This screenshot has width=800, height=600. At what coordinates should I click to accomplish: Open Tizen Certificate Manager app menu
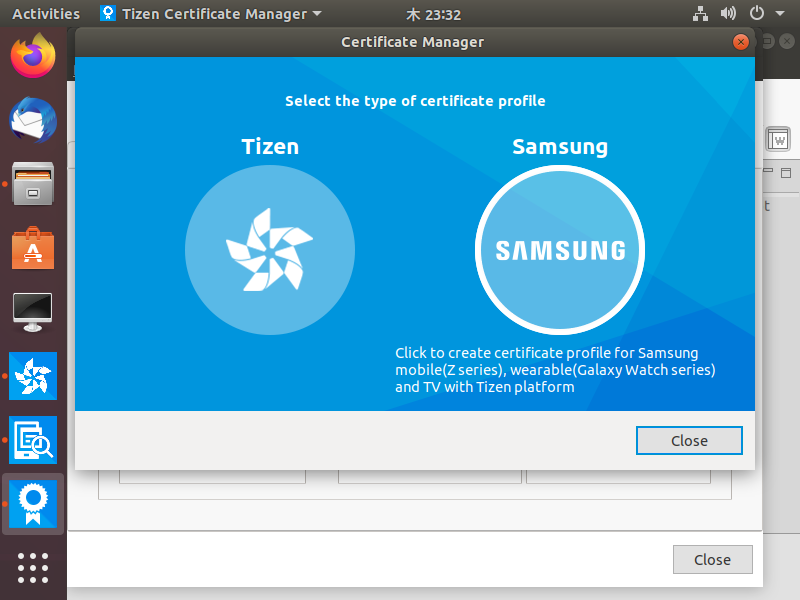coord(211,14)
